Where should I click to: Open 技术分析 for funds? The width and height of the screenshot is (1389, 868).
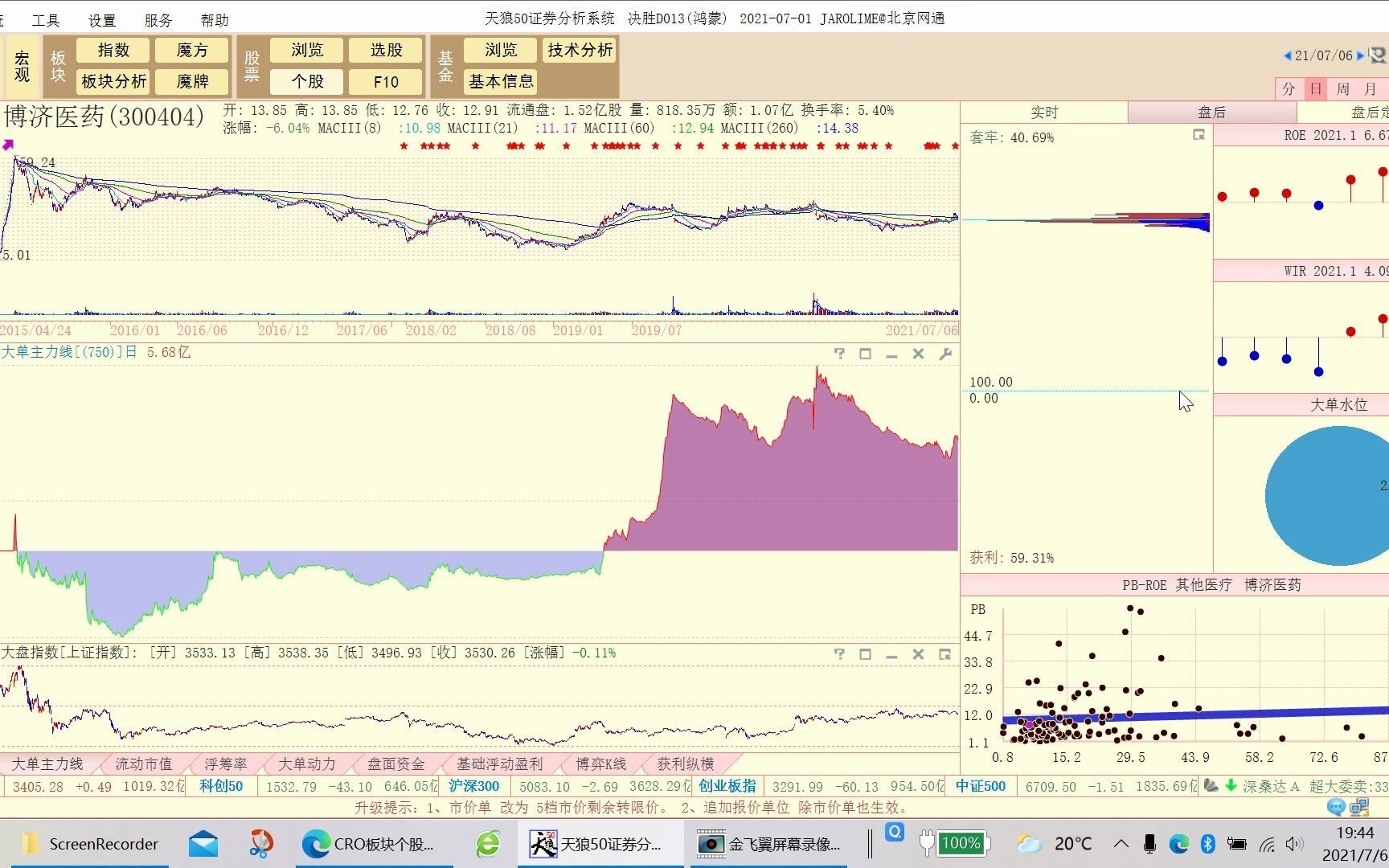580,51
